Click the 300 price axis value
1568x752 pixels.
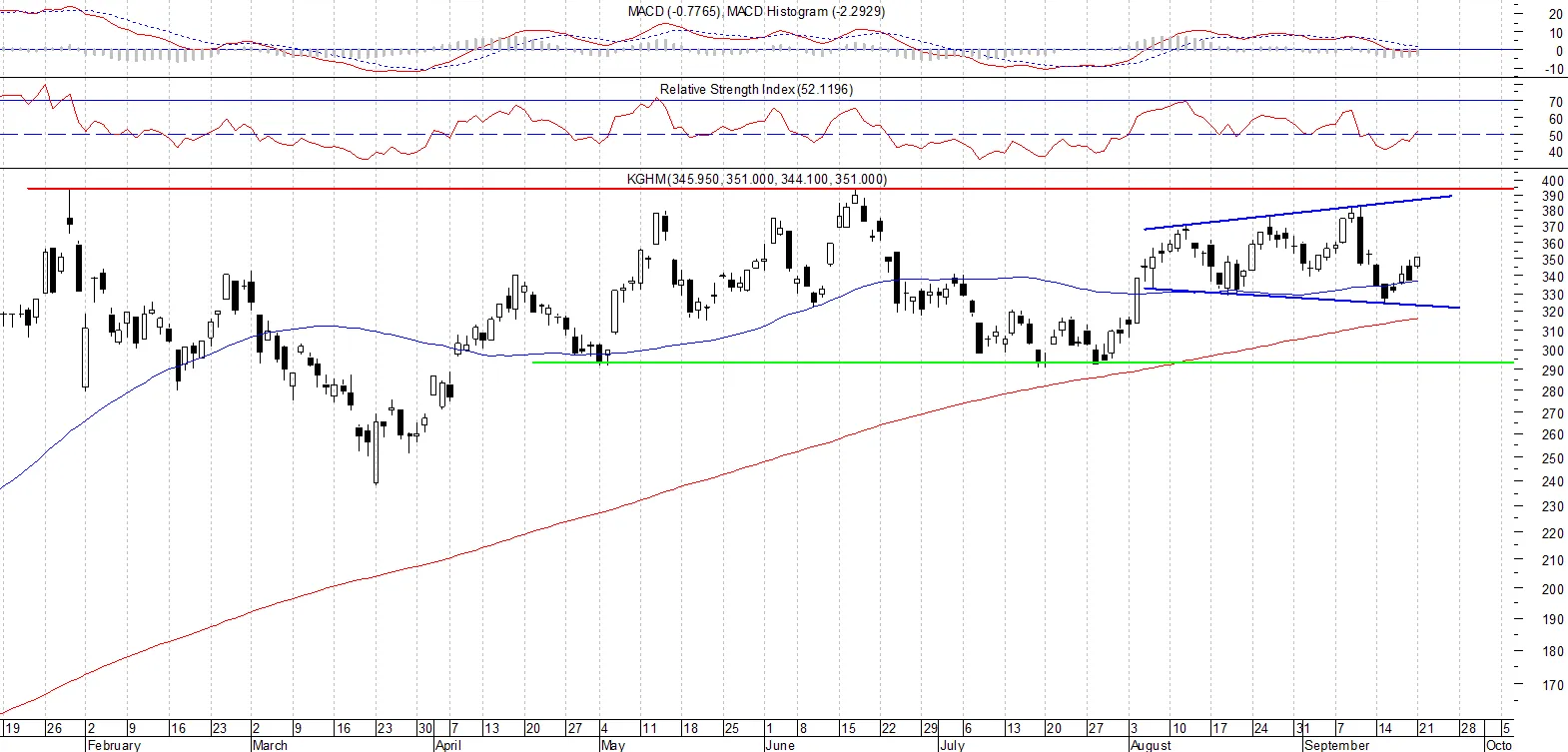click(1553, 351)
